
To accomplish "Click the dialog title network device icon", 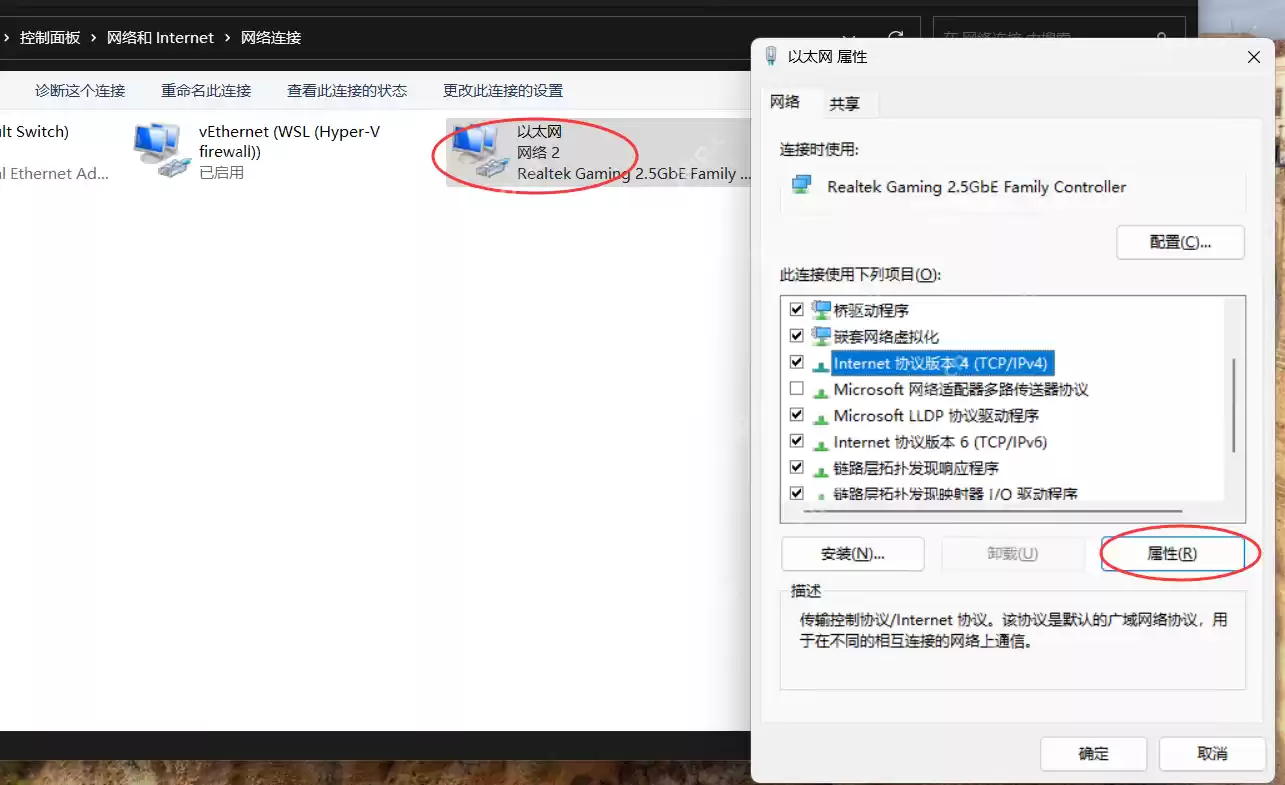I will [771, 56].
